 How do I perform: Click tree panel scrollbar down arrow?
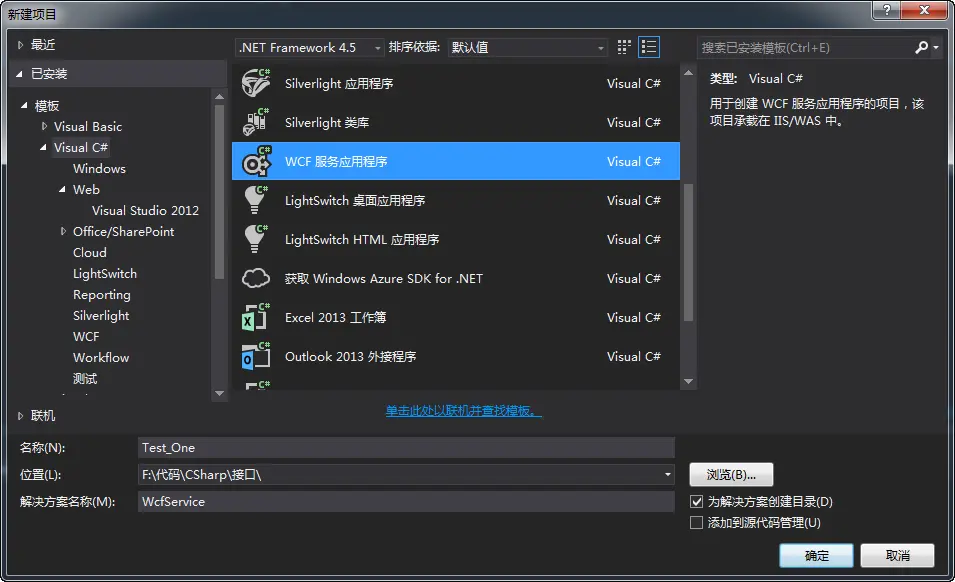point(220,394)
